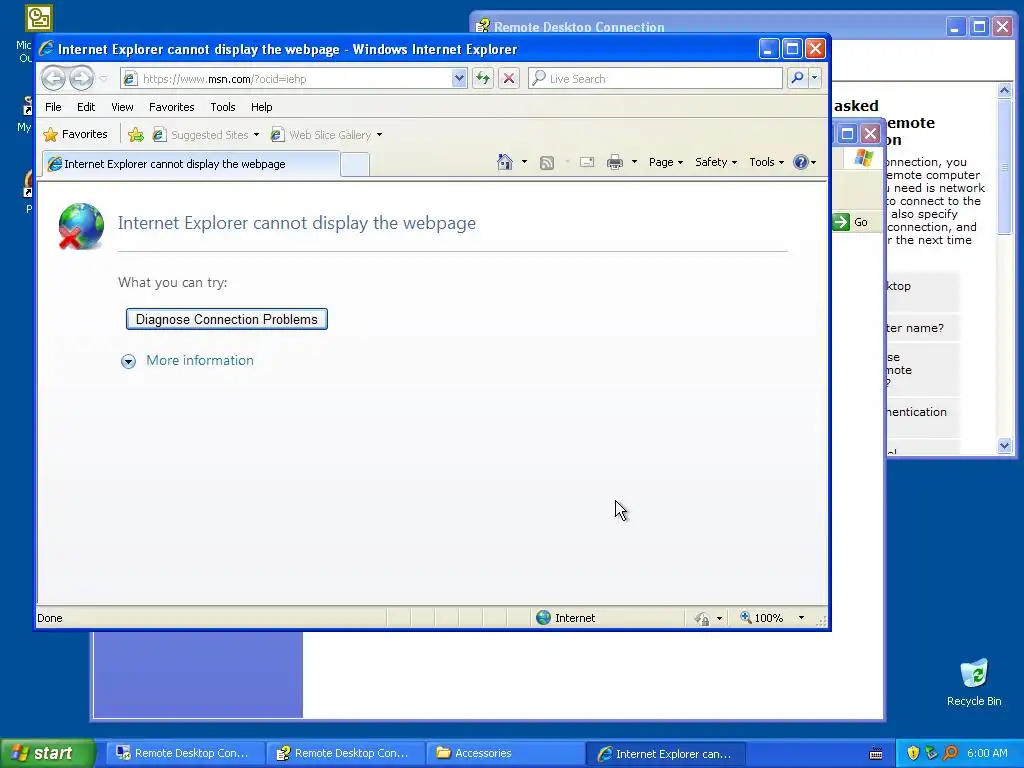Image resolution: width=1024 pixels, height=768 pixels.
Task: Open the Page command menu
Action: click(x=665, y=162)
